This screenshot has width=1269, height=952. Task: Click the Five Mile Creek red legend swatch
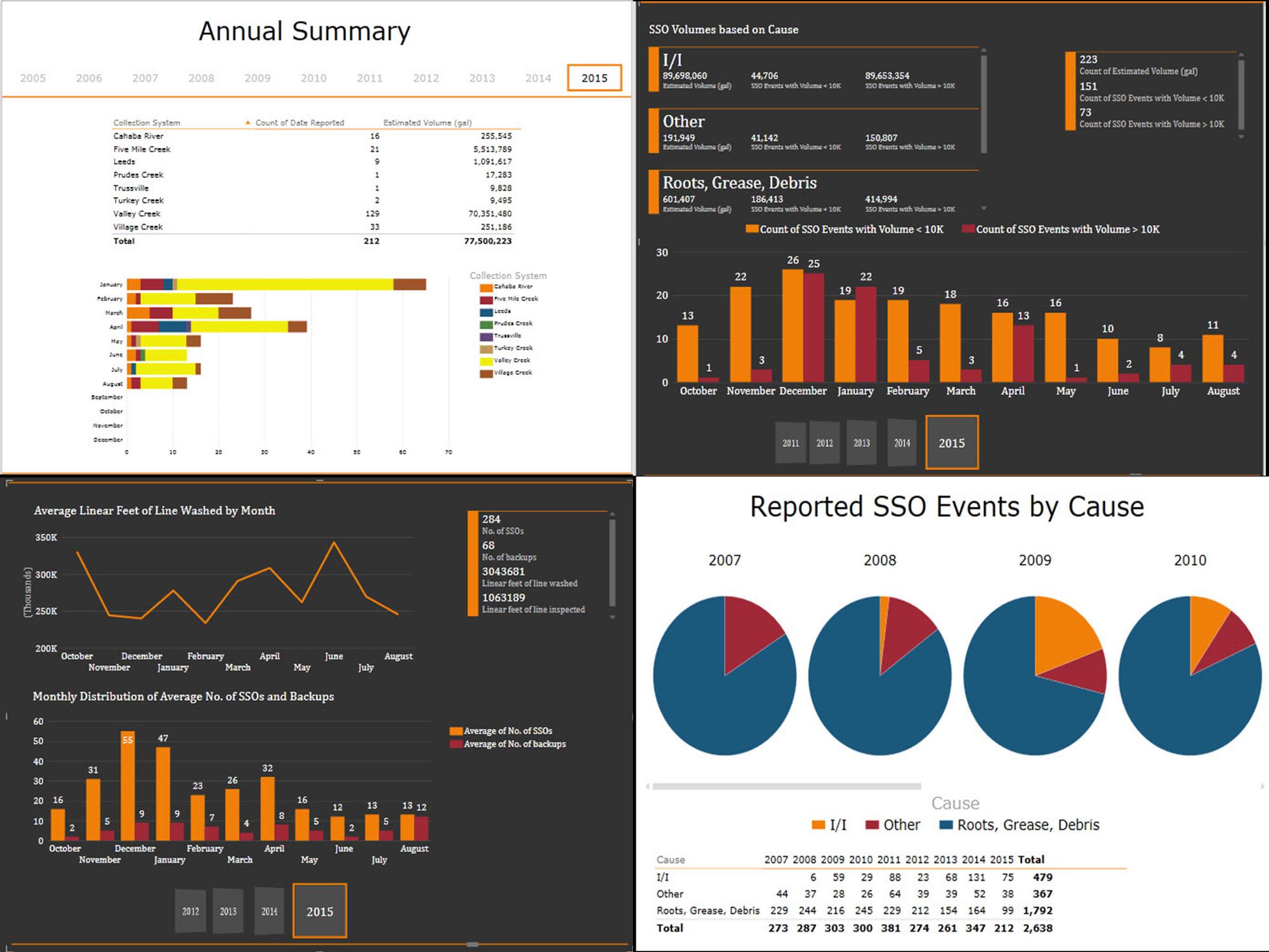point(486,299)
